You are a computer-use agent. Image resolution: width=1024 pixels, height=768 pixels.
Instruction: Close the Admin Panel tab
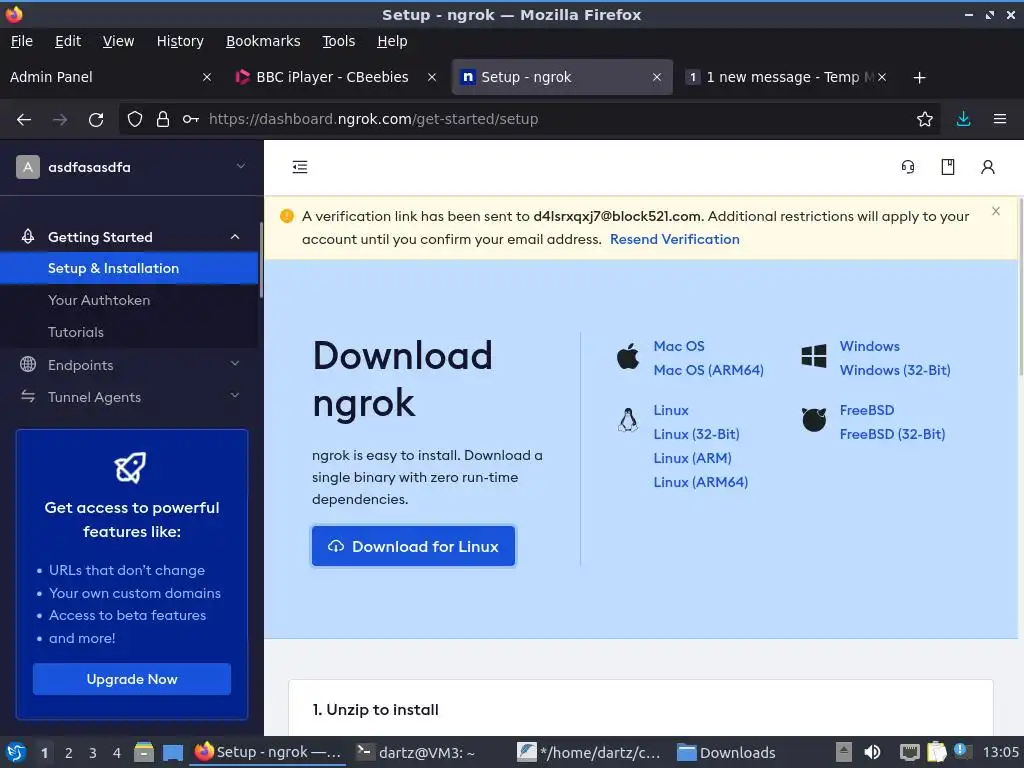pos(207,77)
